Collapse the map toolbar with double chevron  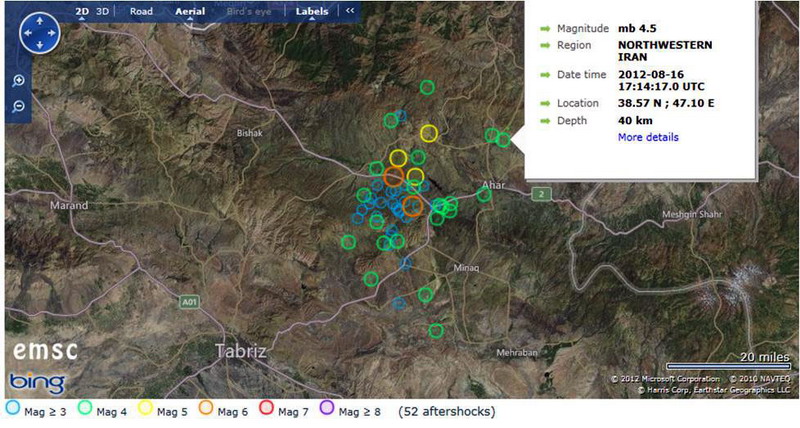click(x=349, y=12)
